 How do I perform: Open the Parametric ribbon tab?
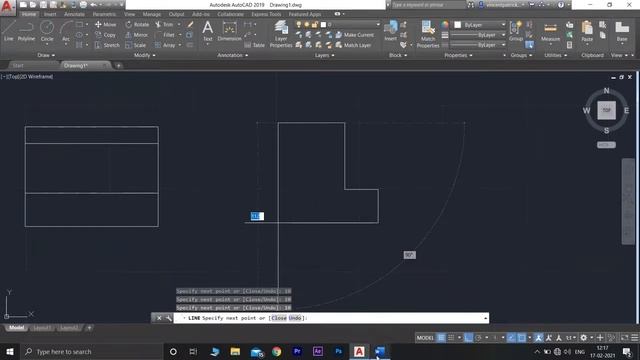tap(104, 14)
